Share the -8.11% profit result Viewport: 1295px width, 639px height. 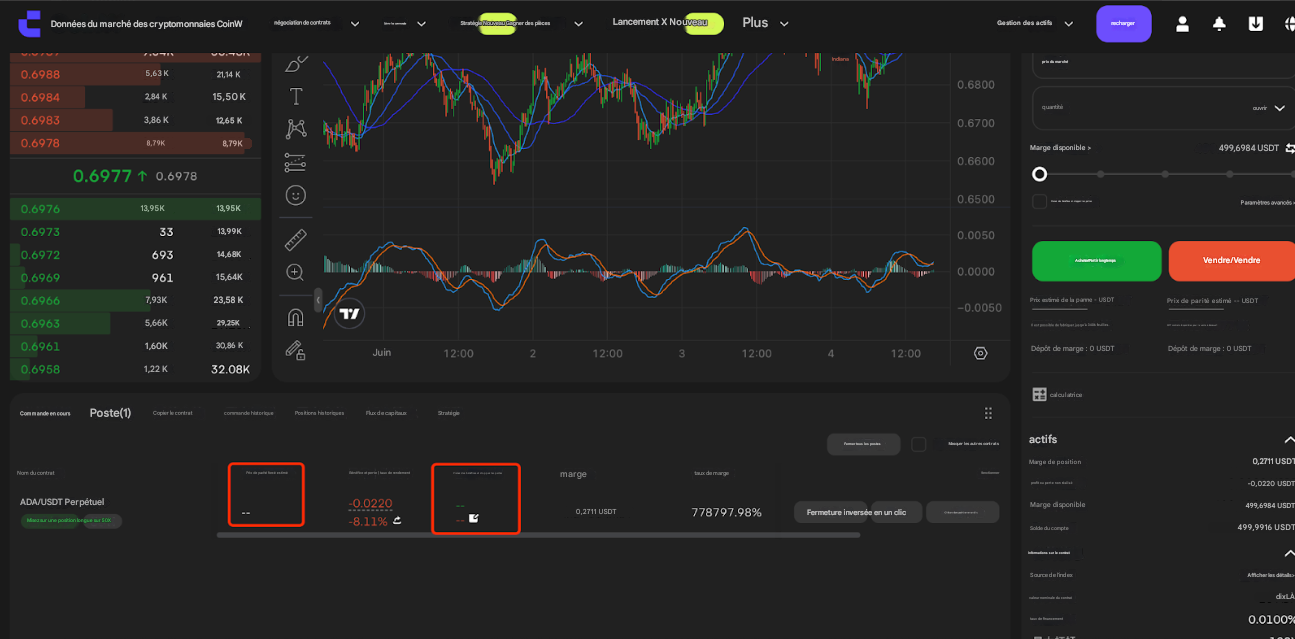[x=397, y=521]
